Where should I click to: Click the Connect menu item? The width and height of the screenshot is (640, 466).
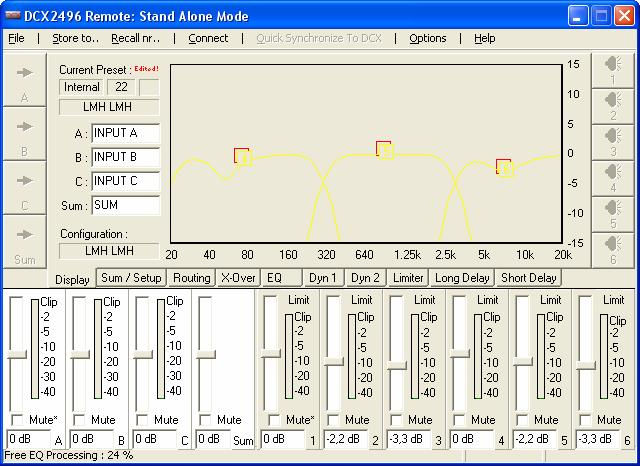click(208, 38)
